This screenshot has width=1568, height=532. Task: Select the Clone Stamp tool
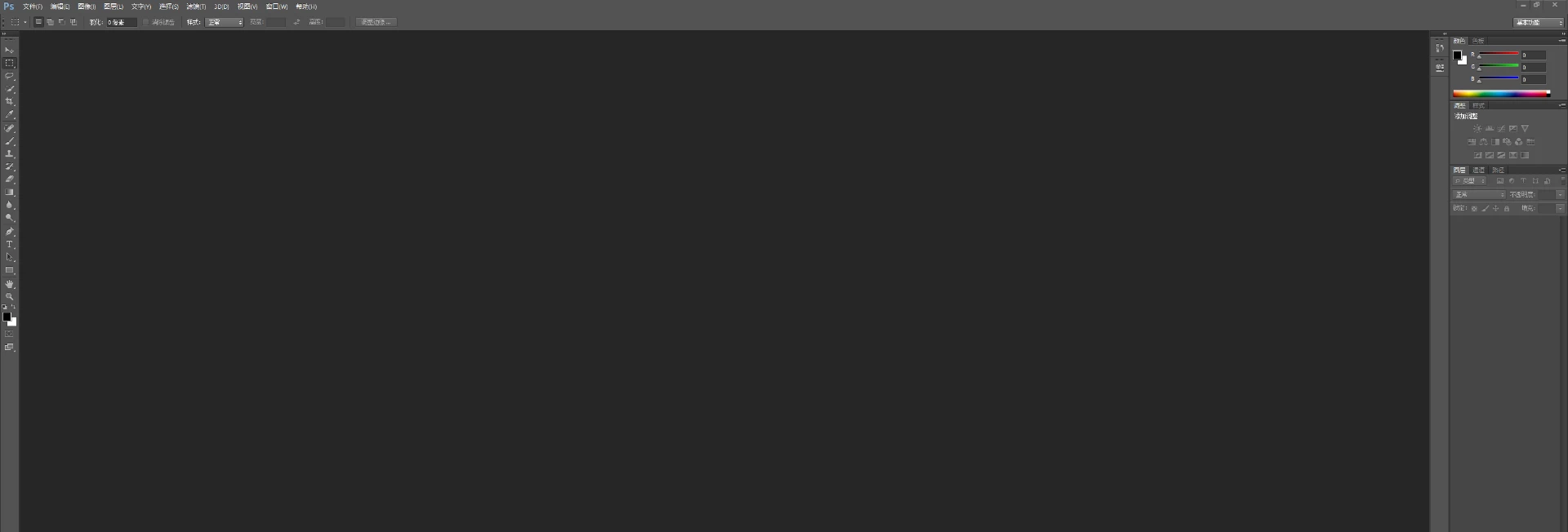click(10, 154)
